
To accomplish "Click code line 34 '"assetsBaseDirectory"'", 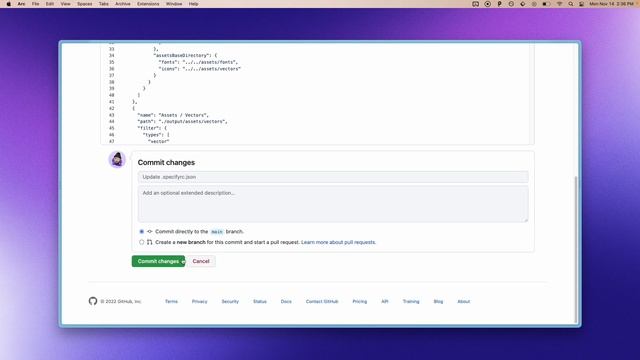I will pos(185,56).
